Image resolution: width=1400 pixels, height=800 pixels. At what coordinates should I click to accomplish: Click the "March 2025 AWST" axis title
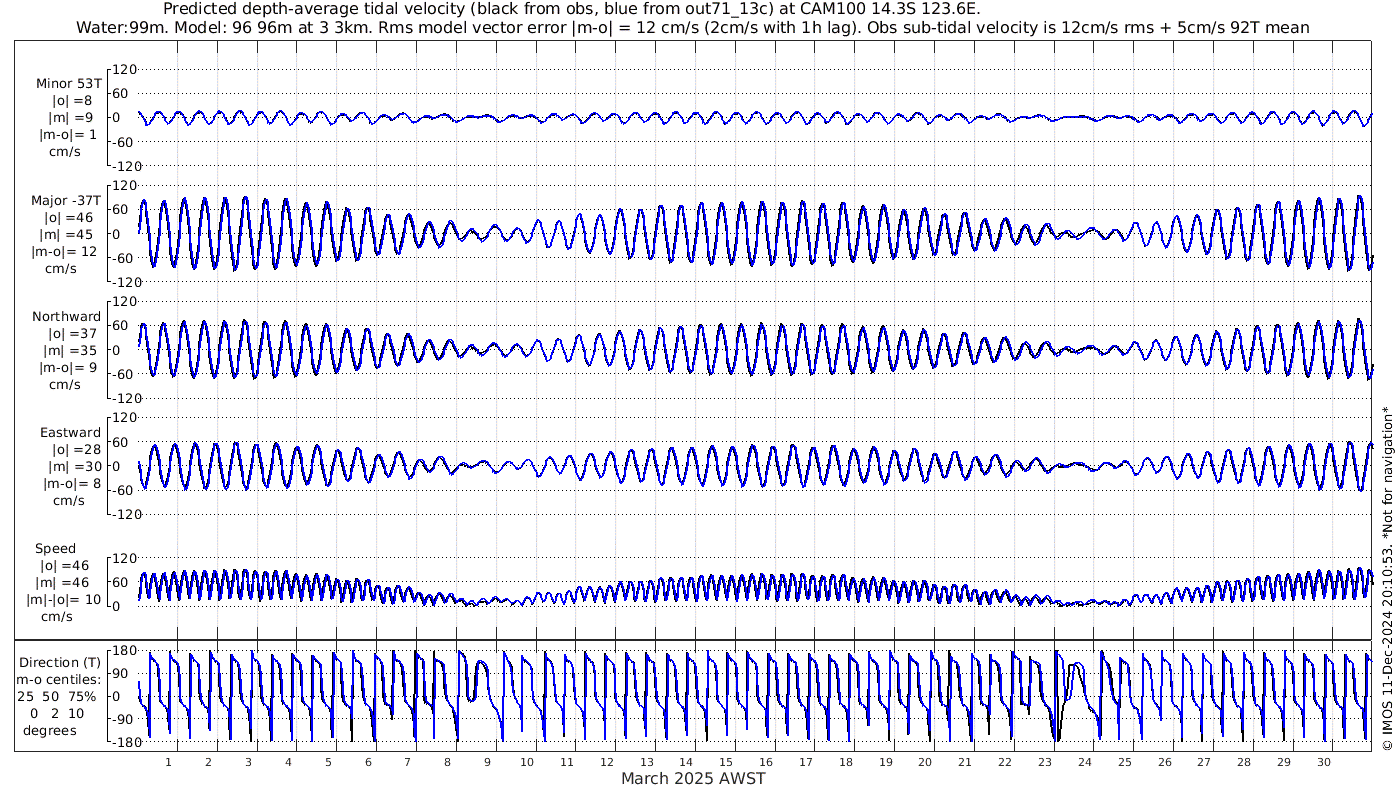[x=693, y=778]
